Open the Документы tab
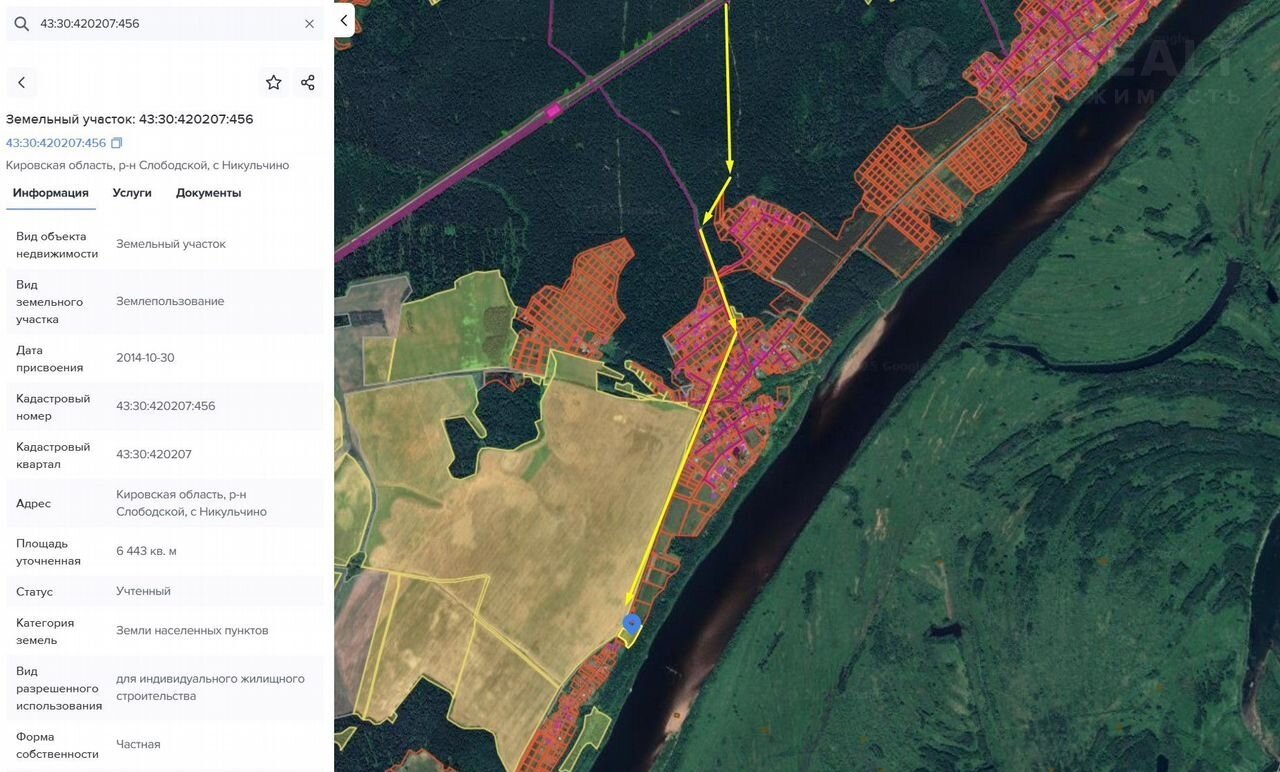This screenshot has height=772, width=1280. [x=208, y=193]
